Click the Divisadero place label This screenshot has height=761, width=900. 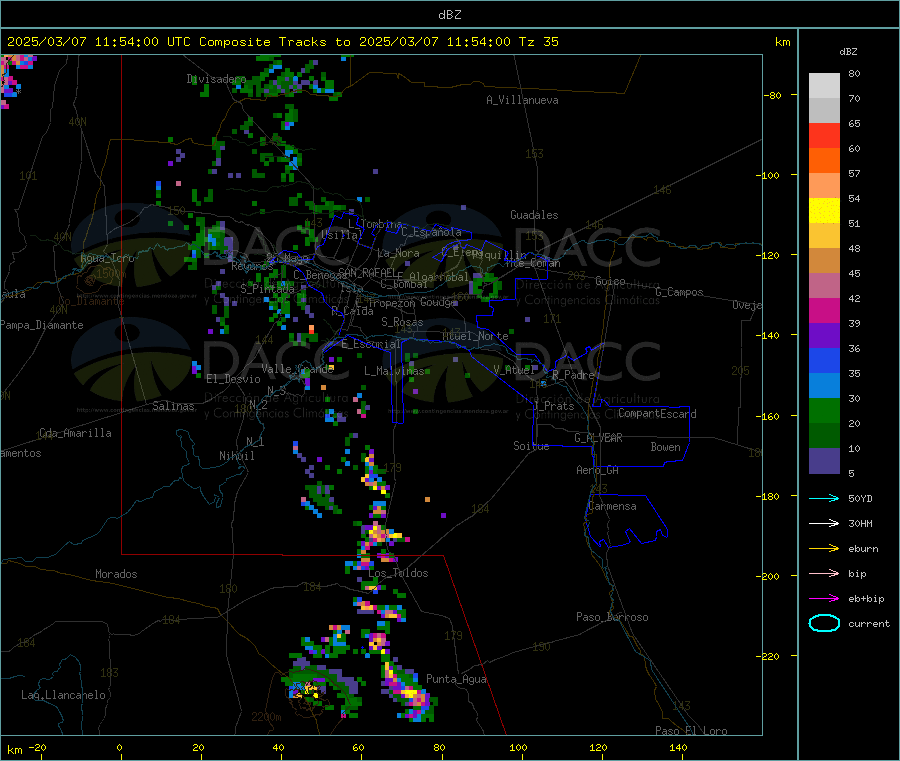(x=216, y=79)
